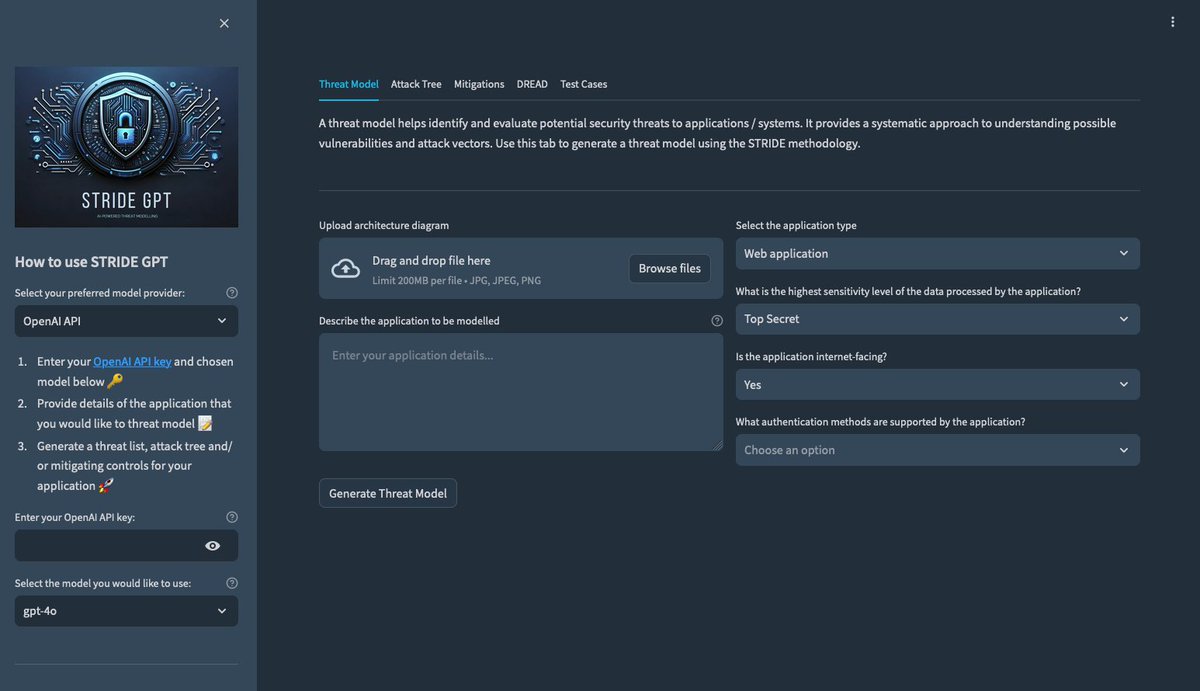Open the gpt-4o model dropdown
Viewport: 1200px width, 691px height.
(126, 611)
